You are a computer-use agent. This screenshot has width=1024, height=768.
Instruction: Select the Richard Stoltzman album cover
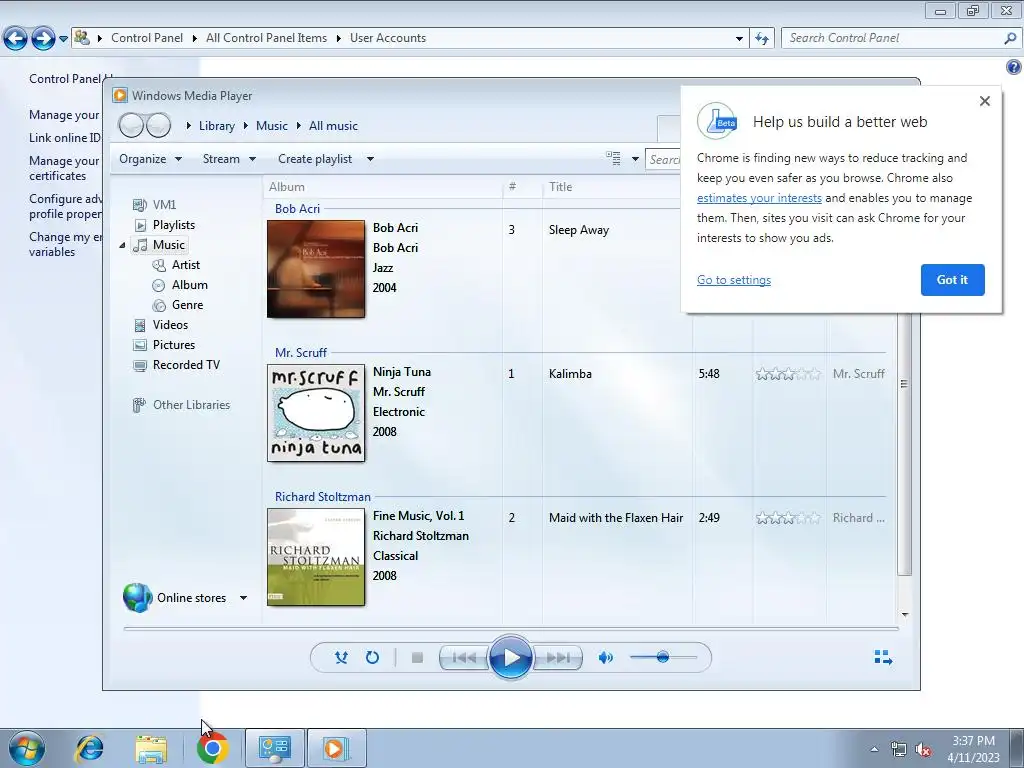[316, 557]
